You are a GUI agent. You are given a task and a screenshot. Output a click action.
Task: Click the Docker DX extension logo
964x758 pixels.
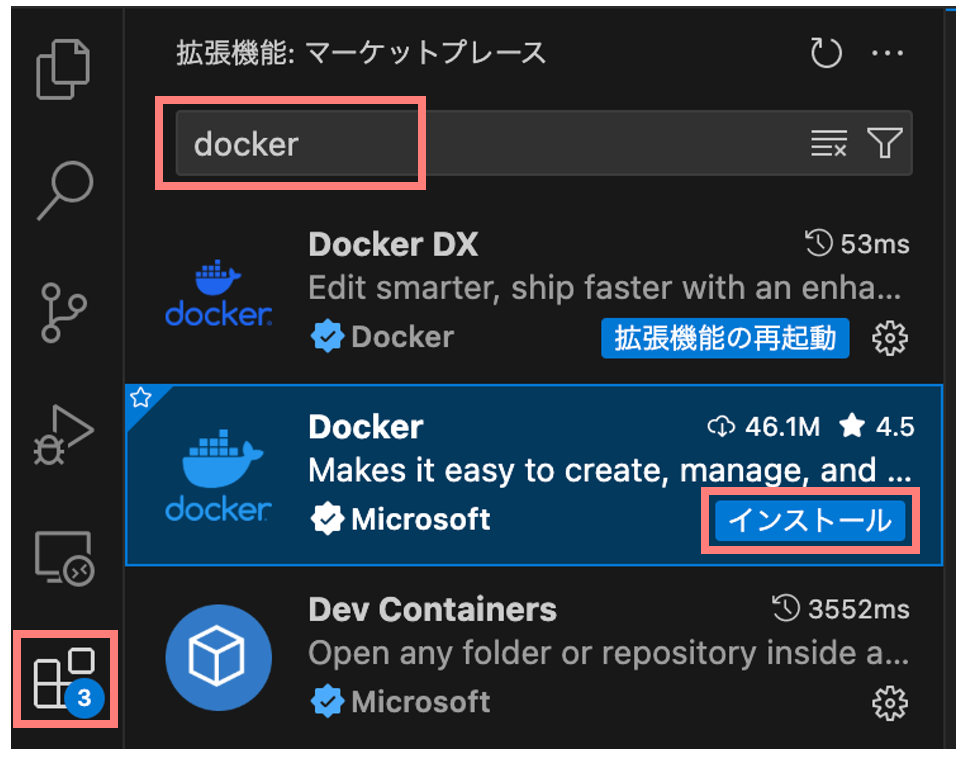coord(218,290)
